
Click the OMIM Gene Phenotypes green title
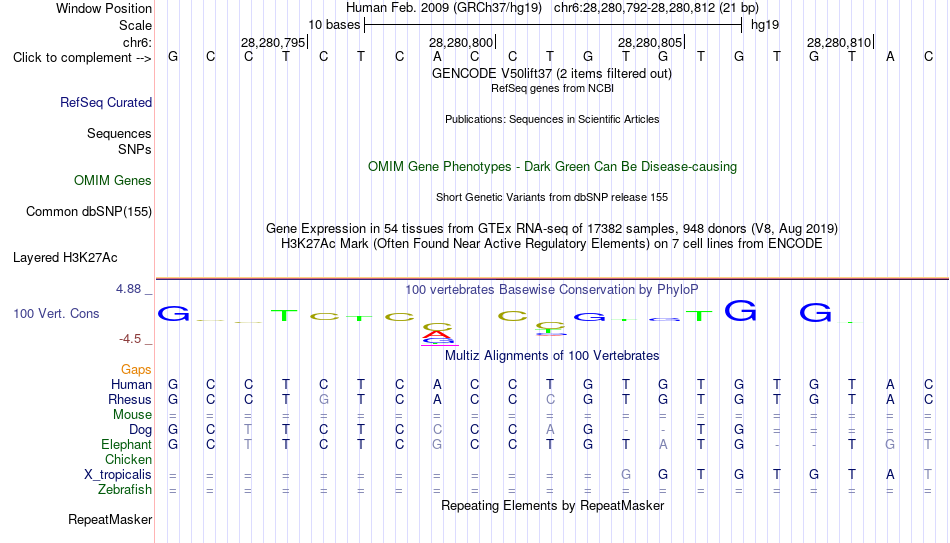pyautogui.click(x=552, y=167)
